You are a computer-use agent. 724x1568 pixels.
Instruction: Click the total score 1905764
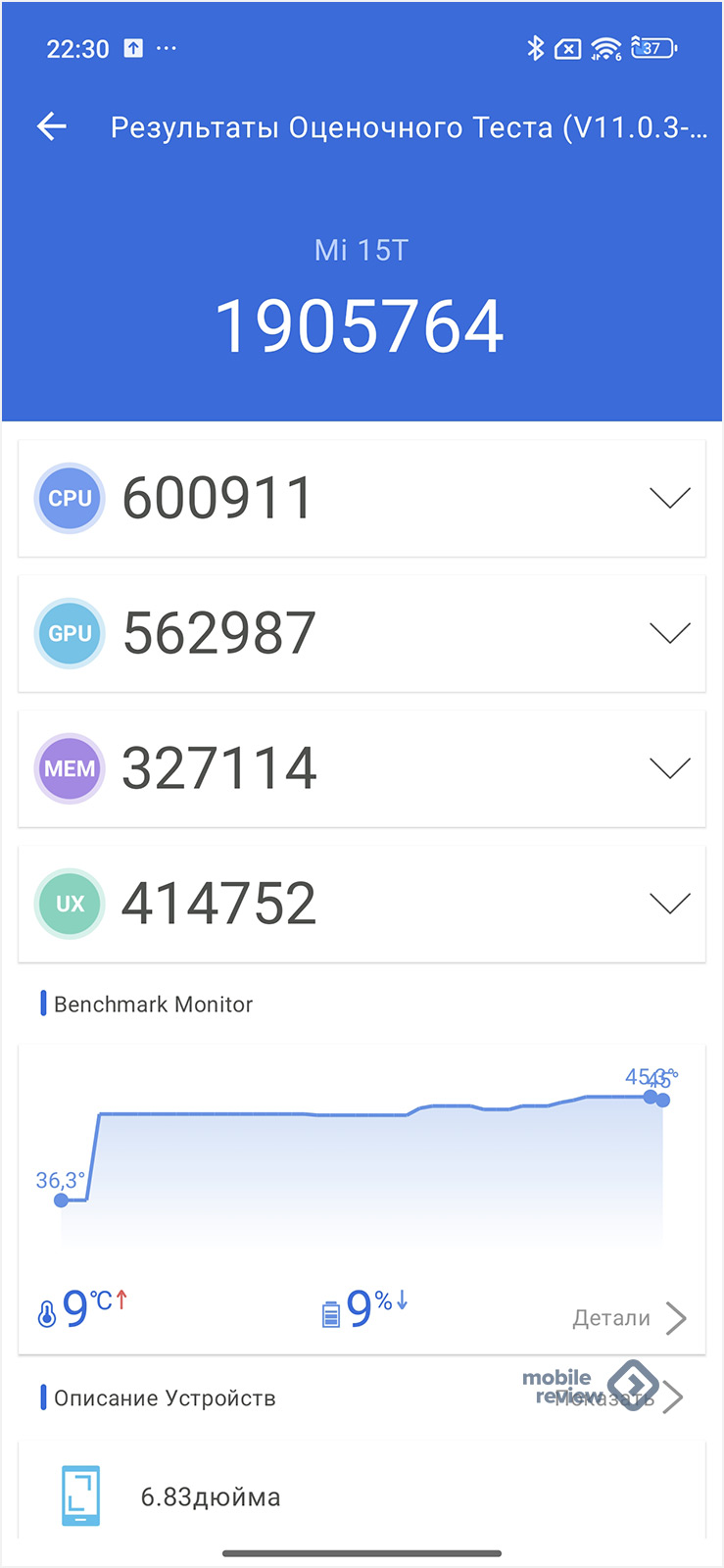click(360, 326)
